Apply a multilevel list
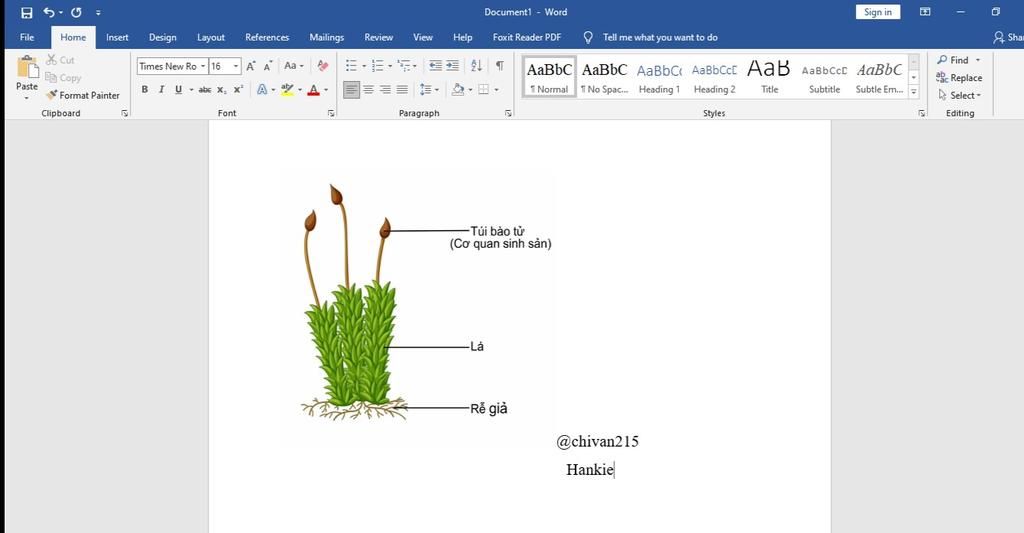The height and width of the screenshot is (533, 1024). point(404,66)
